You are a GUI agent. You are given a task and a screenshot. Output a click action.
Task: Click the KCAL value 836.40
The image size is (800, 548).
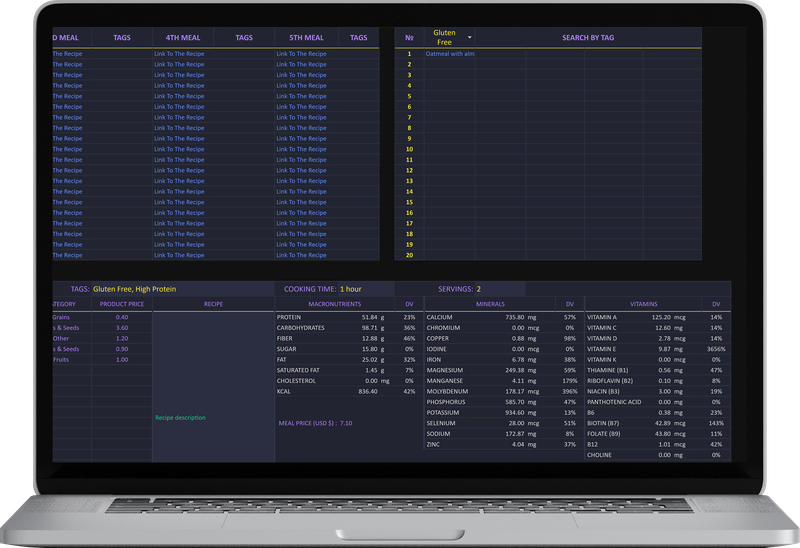[368, 391]
